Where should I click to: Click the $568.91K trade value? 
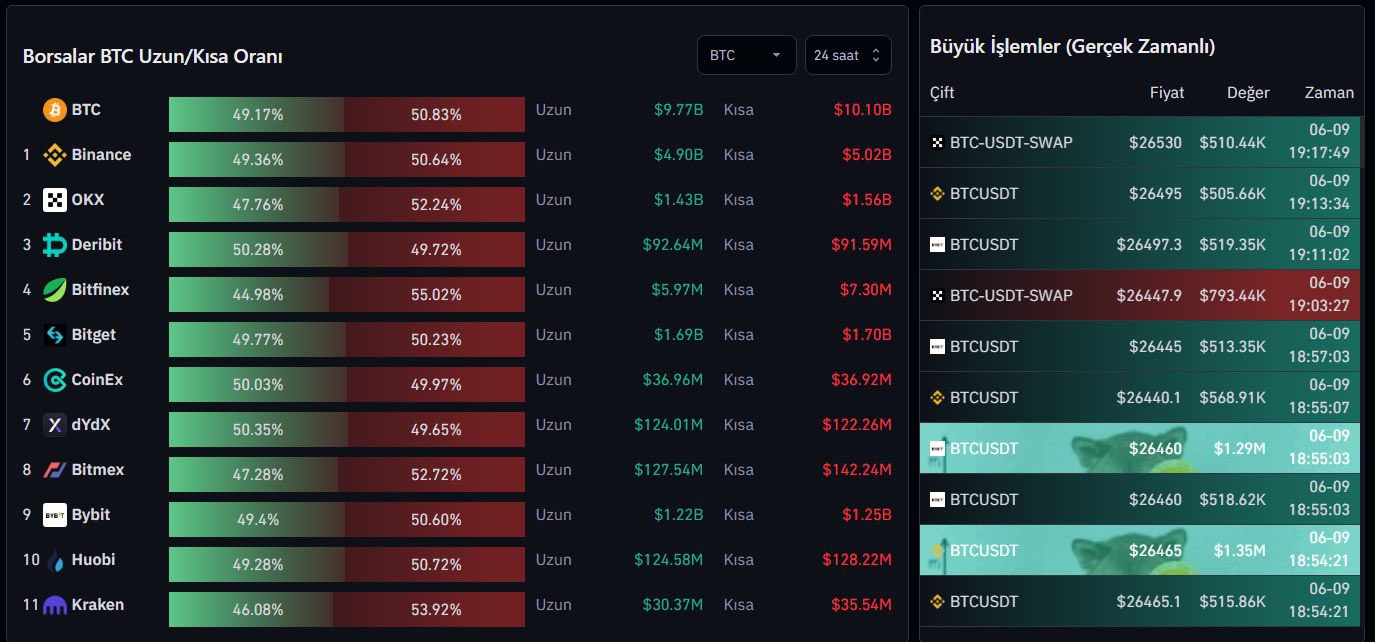pyautogui.click(x=1233, y=398)
